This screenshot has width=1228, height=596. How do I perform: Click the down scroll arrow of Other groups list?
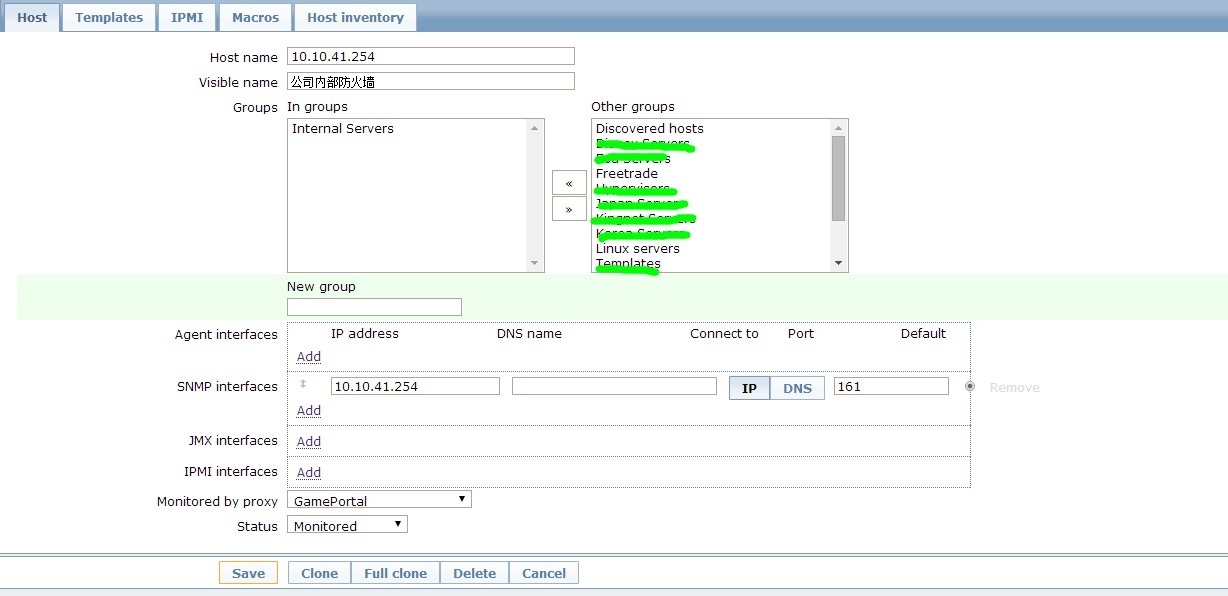click(x=838, y=264)
